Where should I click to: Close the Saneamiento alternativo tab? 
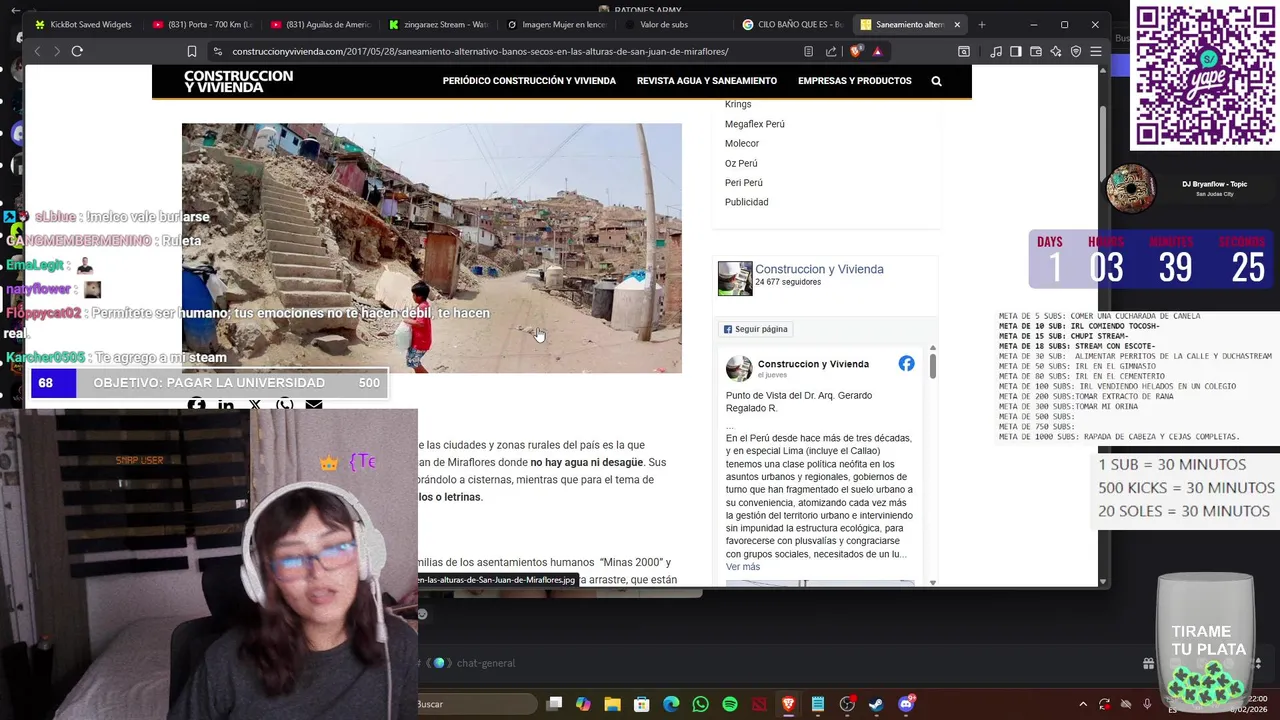pos(957,24)
